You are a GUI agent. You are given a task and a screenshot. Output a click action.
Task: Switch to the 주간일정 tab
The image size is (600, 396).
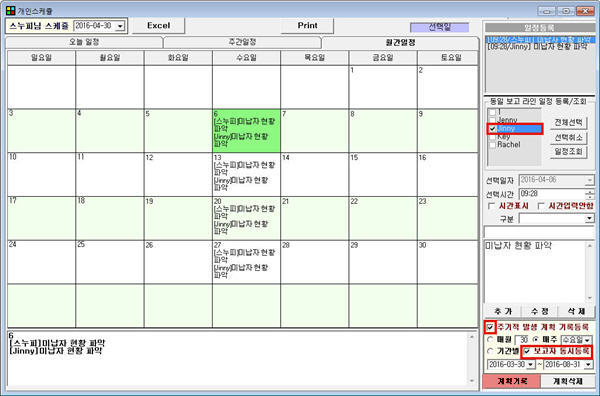coord(242,42)
